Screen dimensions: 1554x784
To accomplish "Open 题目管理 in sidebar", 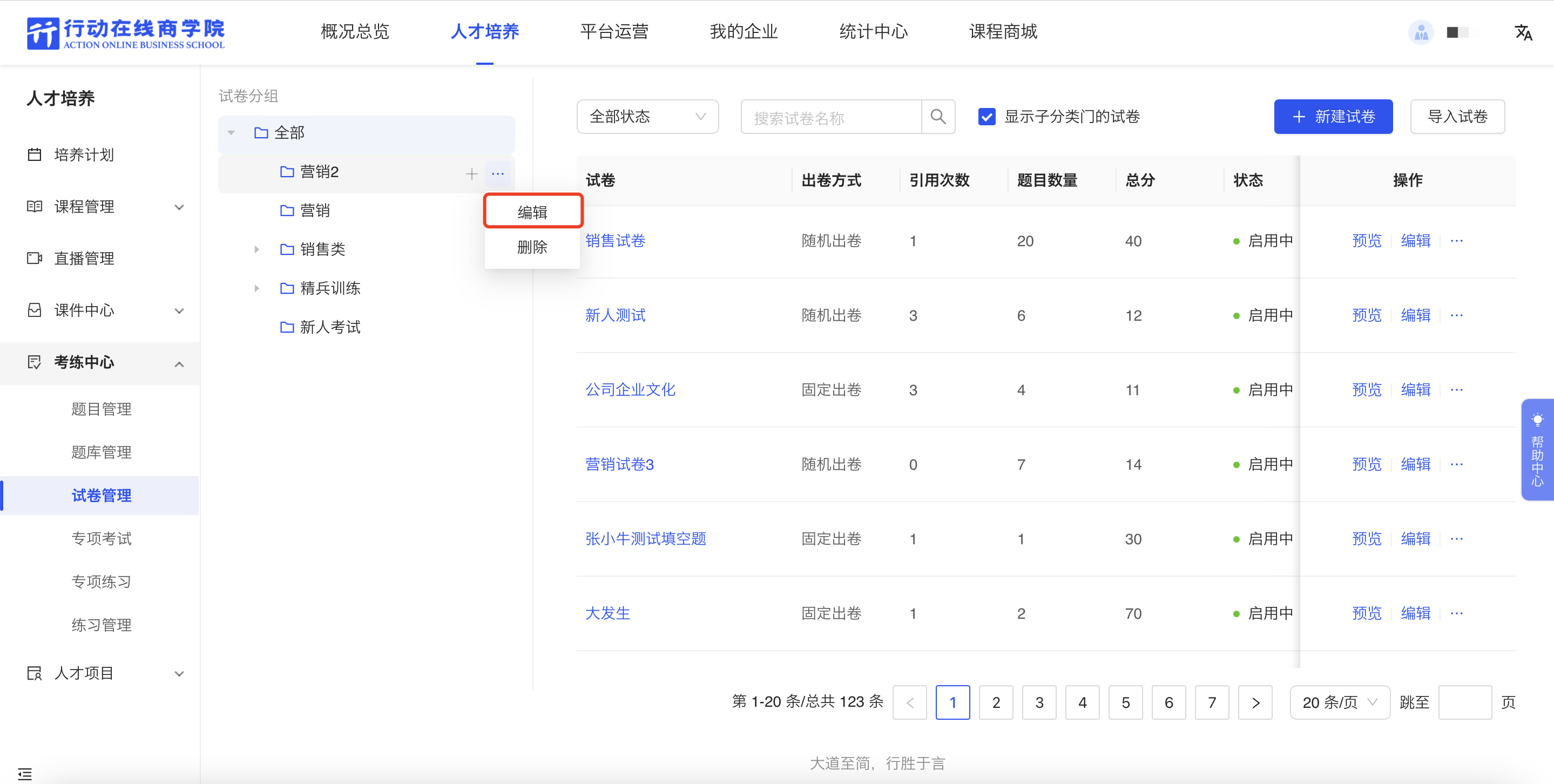I will pyautogui.click(x=101, y=409).
